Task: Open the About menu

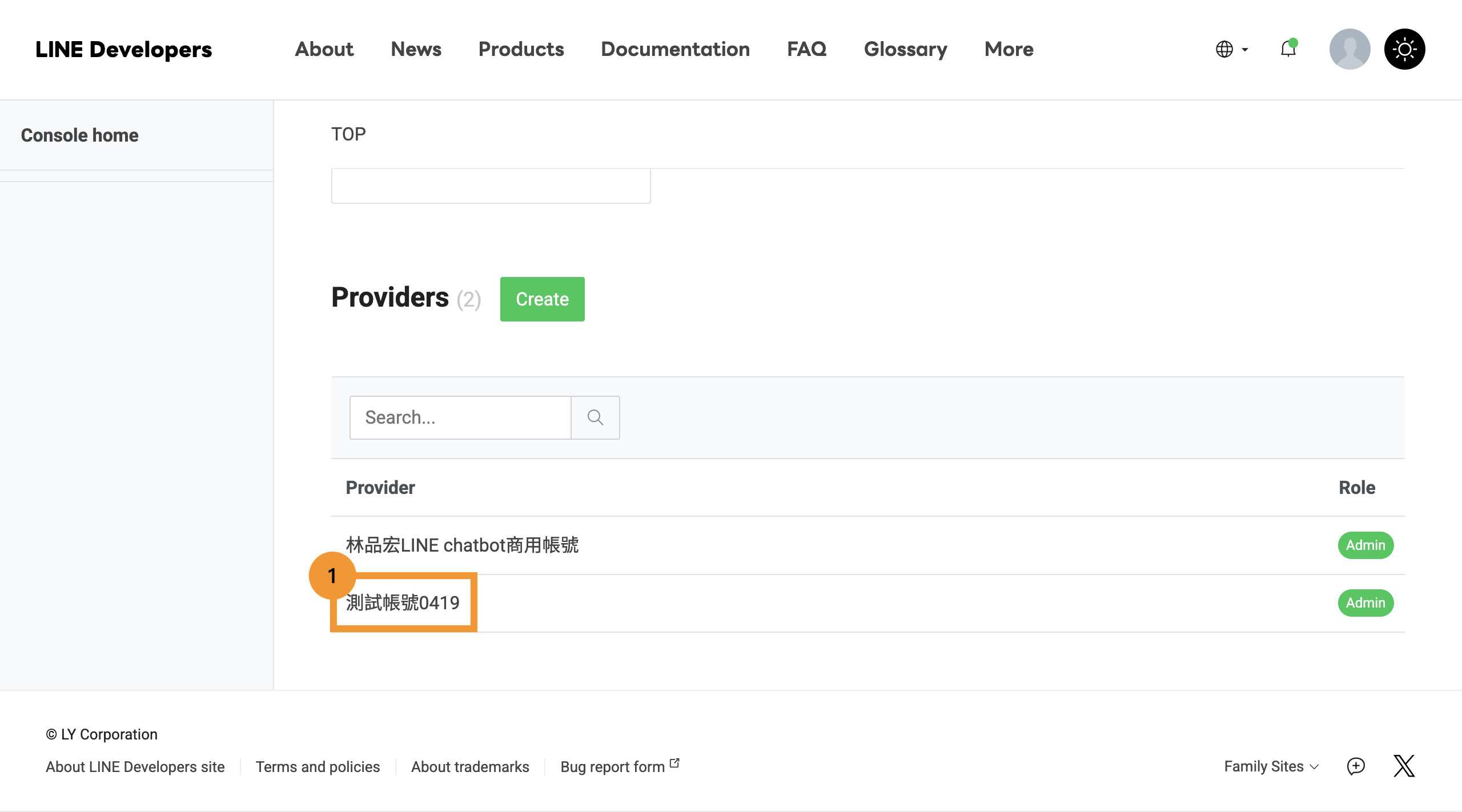Action: (x=324, y=49)
